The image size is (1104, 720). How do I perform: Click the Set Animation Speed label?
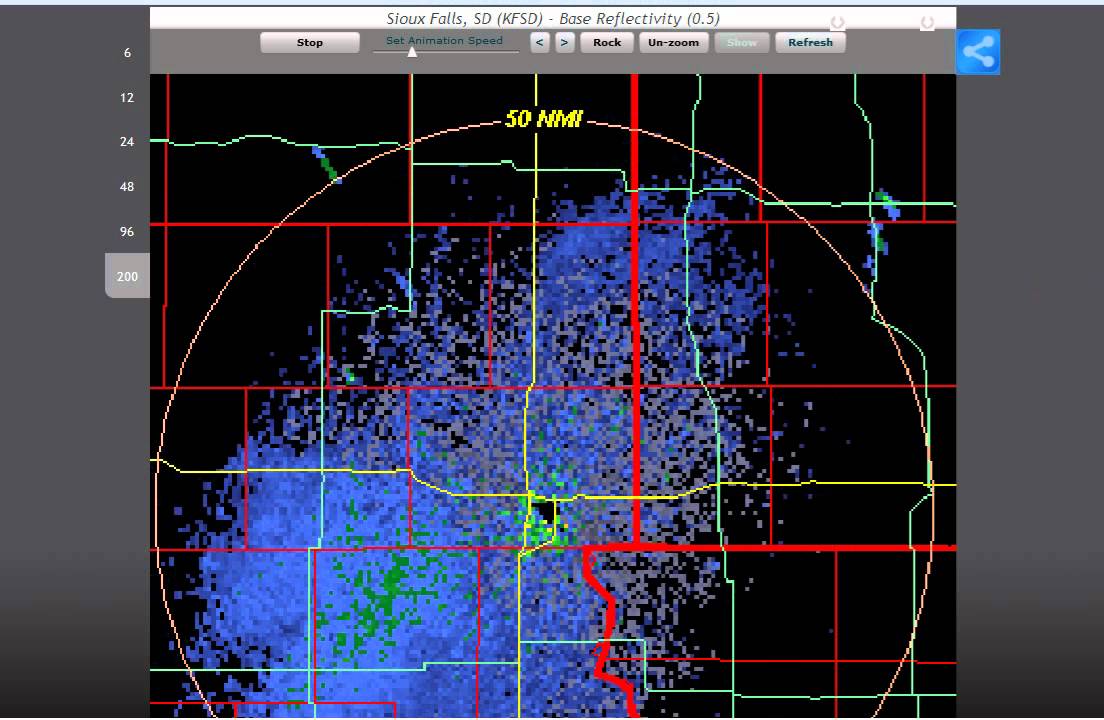coord(444,40)
